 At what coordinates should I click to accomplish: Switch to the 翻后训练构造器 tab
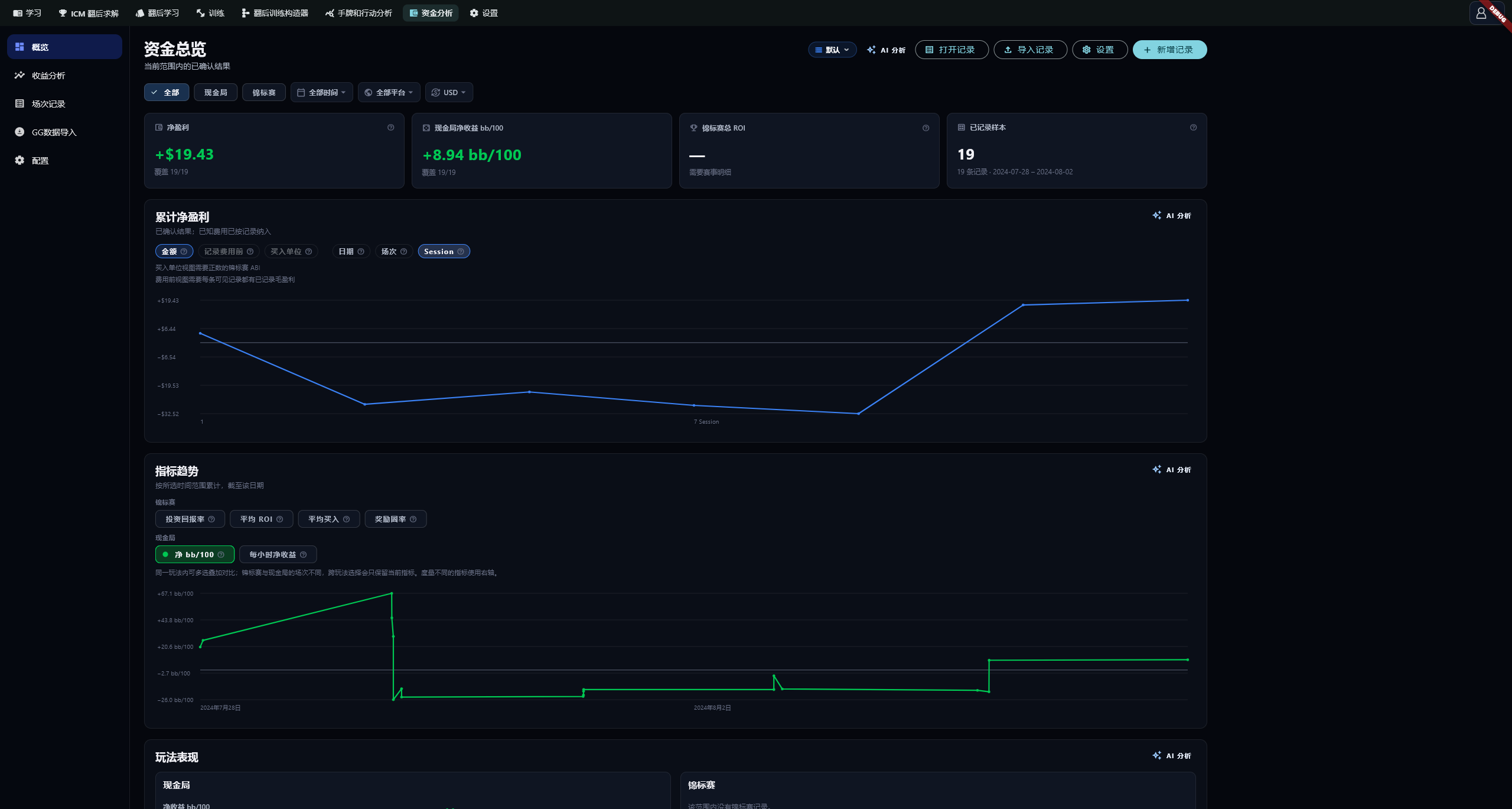(275, 13)
